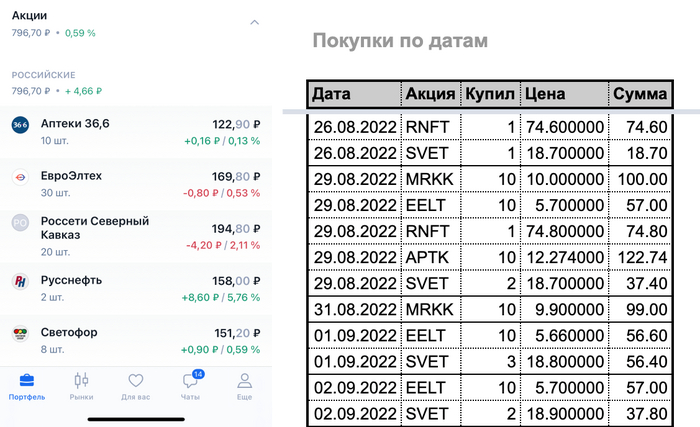Tap the Светофор logo icon
The height and width of the screenshot is (427, 700).
20,333
